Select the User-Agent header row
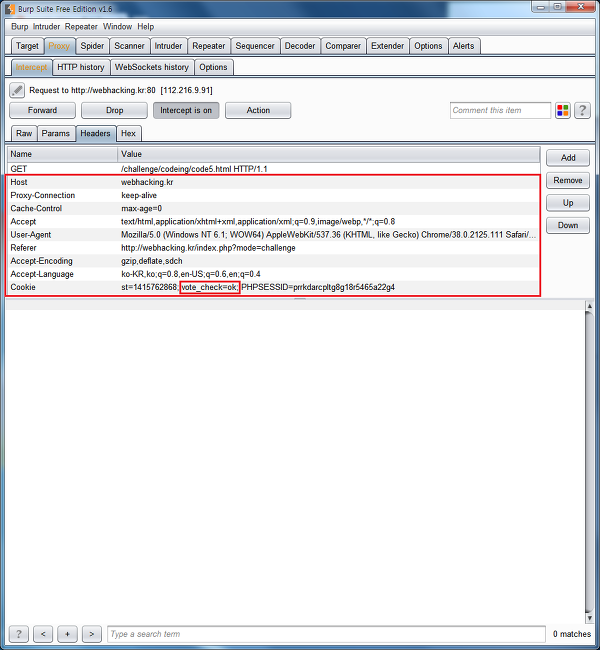 [274, 235]
